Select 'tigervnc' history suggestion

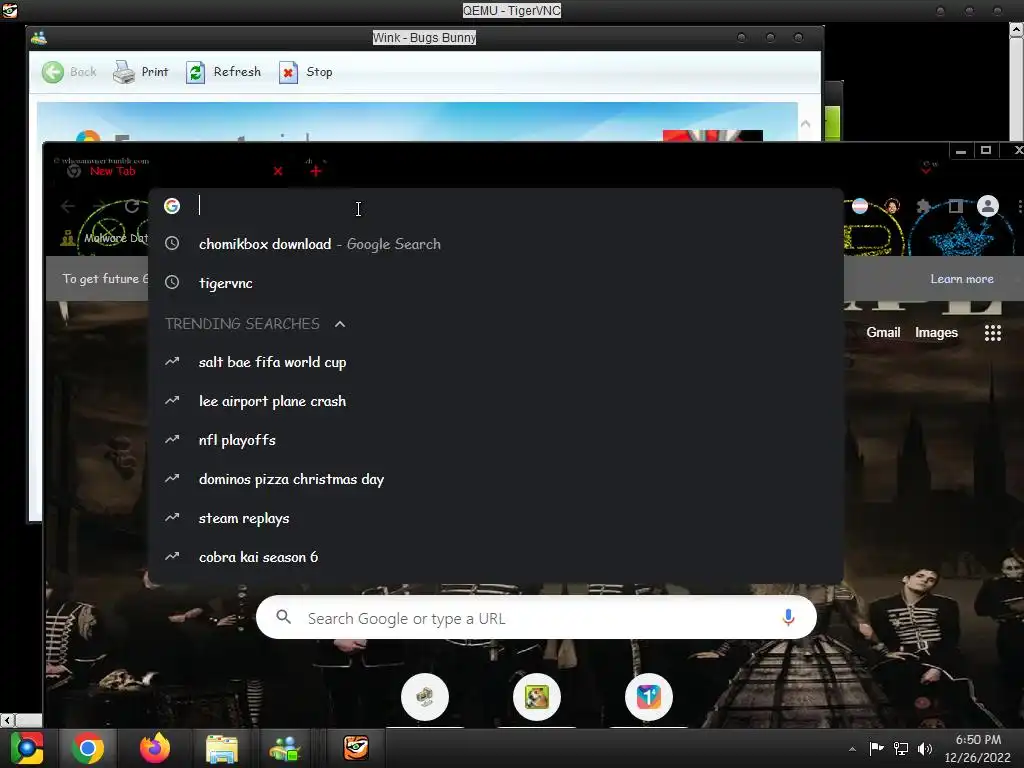(x=496, y=283)
